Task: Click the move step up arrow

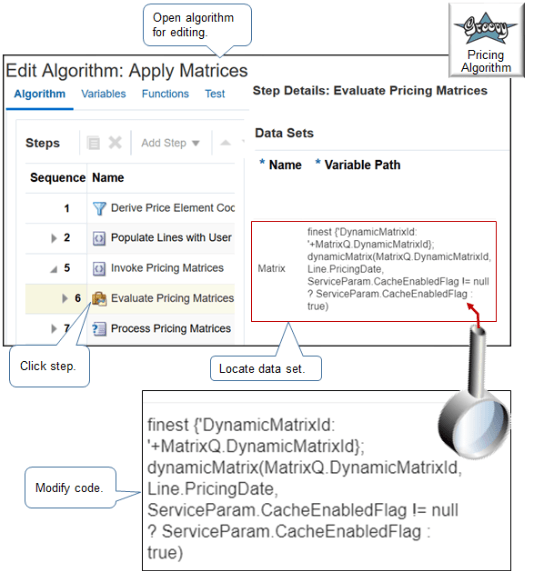Action: tap(225, 143)
